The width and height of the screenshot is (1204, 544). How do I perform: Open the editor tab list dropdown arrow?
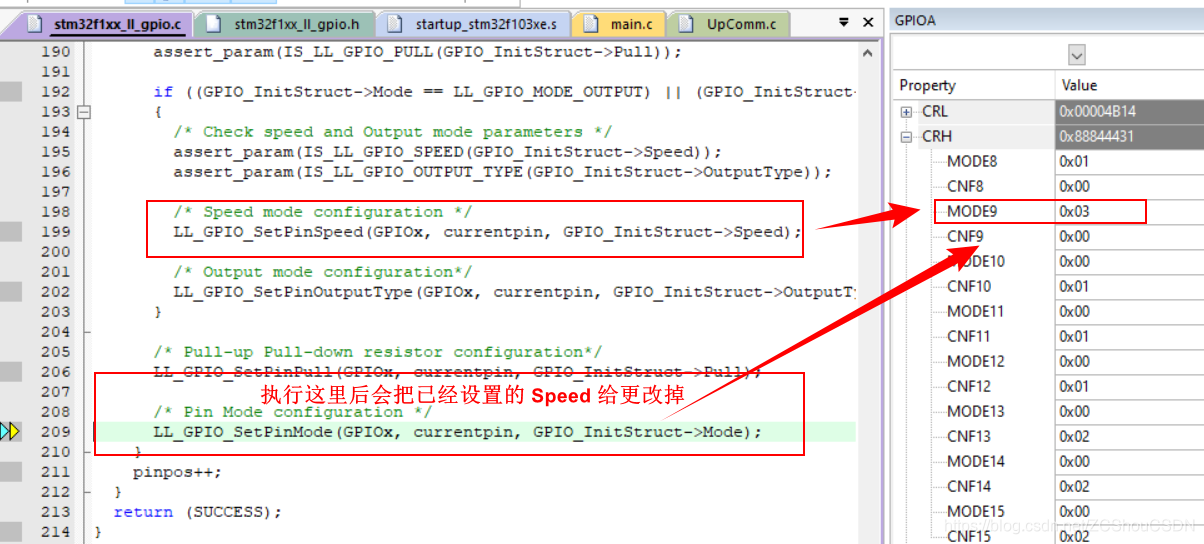[842, 23]
